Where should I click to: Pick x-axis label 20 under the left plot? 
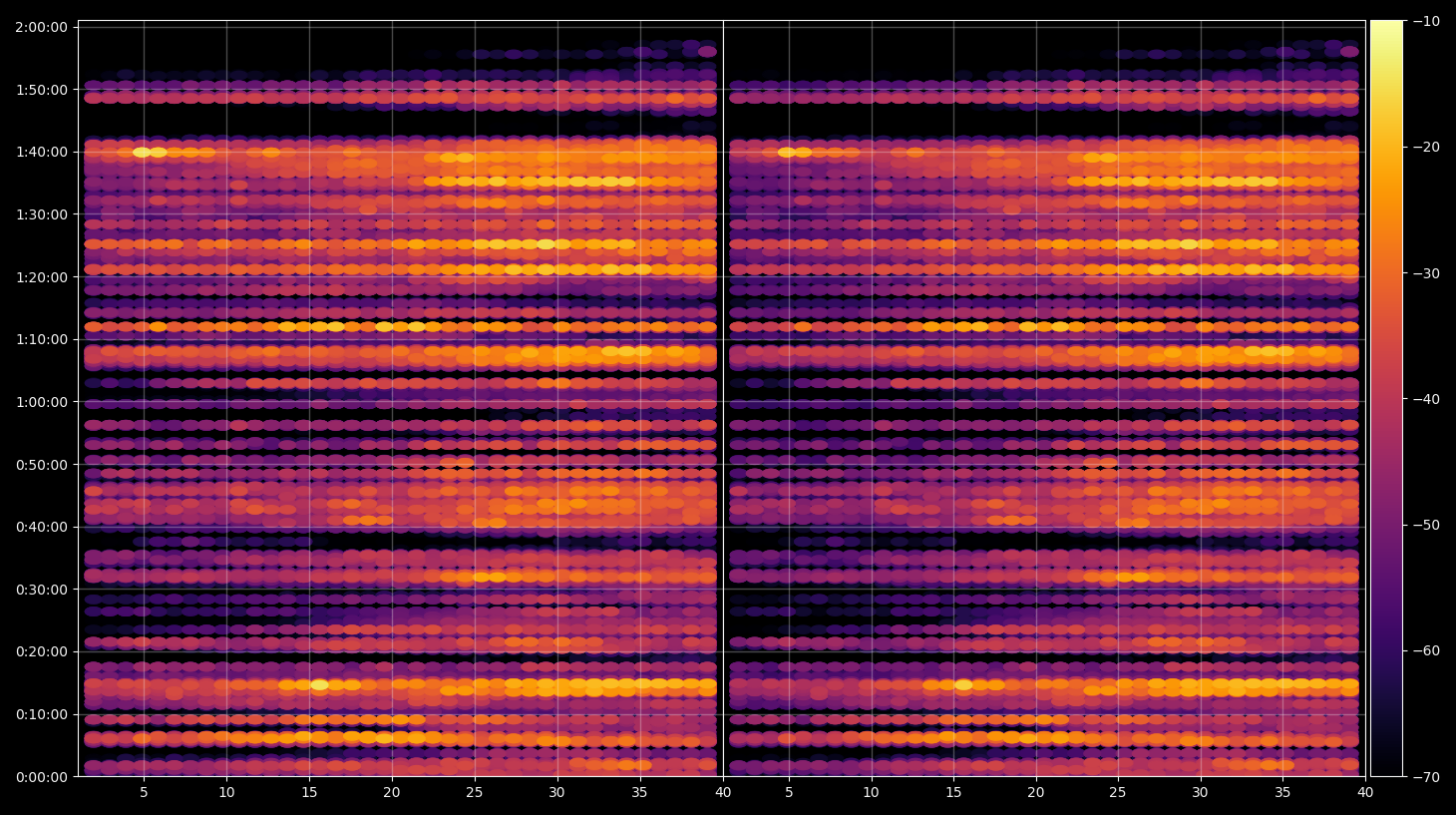pyautogui.click(x=392, y=792)
